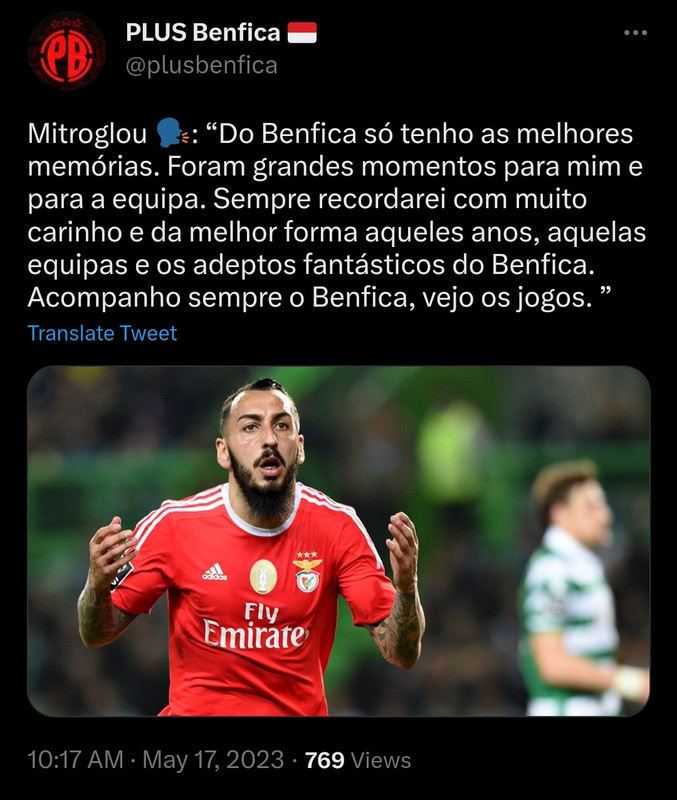Click the tweet text about Benfica memories
The width and height of the screenshot is (677, 800).
point(337,215)
